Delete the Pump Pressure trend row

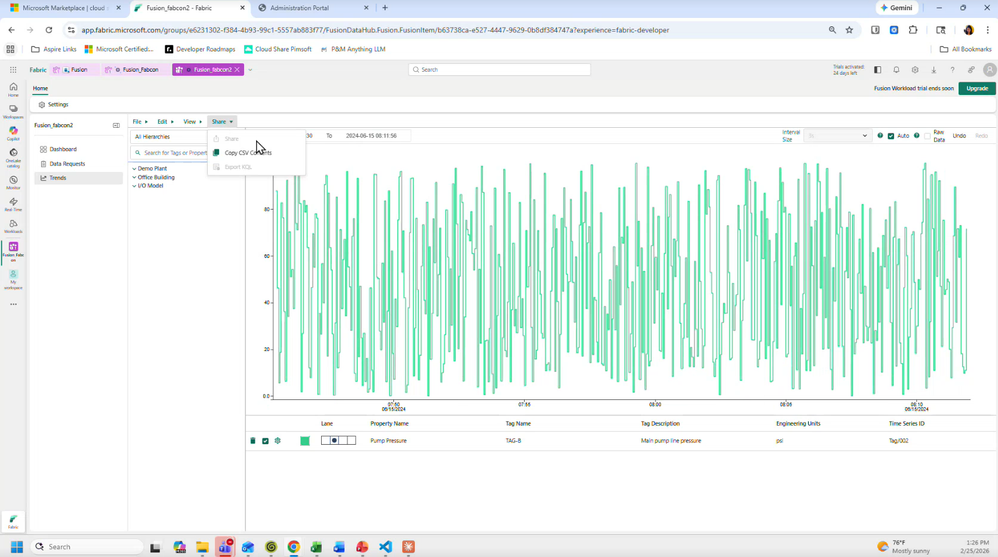pyautogui.click(x=253, y=441)
